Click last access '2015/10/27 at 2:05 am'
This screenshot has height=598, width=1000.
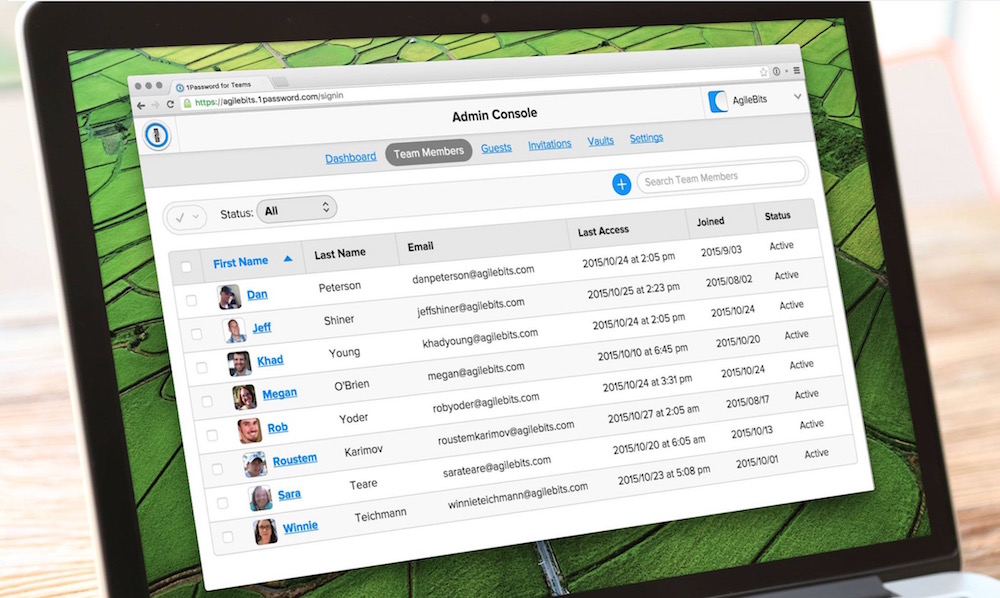click(654, 414)
